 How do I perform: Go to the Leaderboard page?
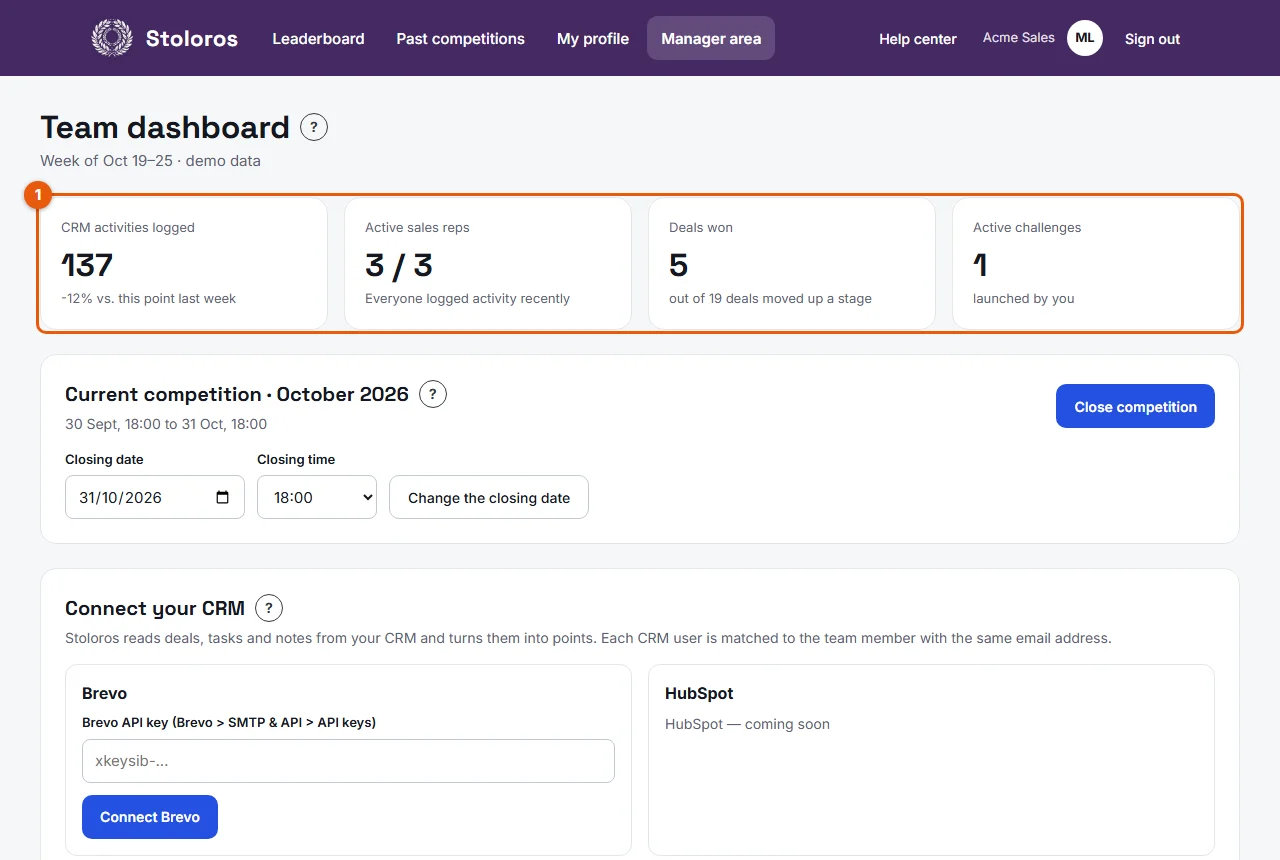tap(318, 39)
